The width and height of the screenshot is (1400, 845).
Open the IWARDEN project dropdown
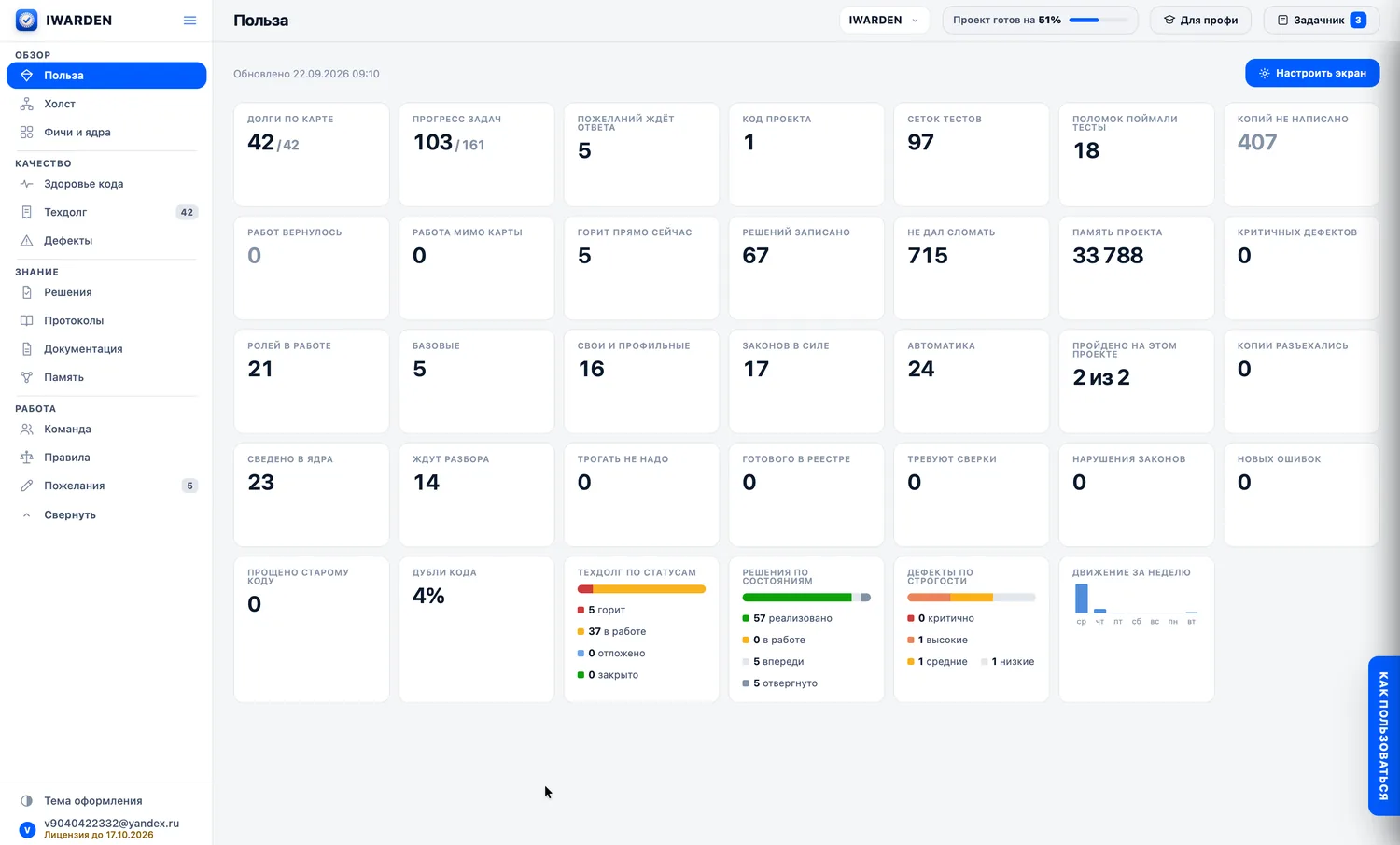[x=884, y=21]
